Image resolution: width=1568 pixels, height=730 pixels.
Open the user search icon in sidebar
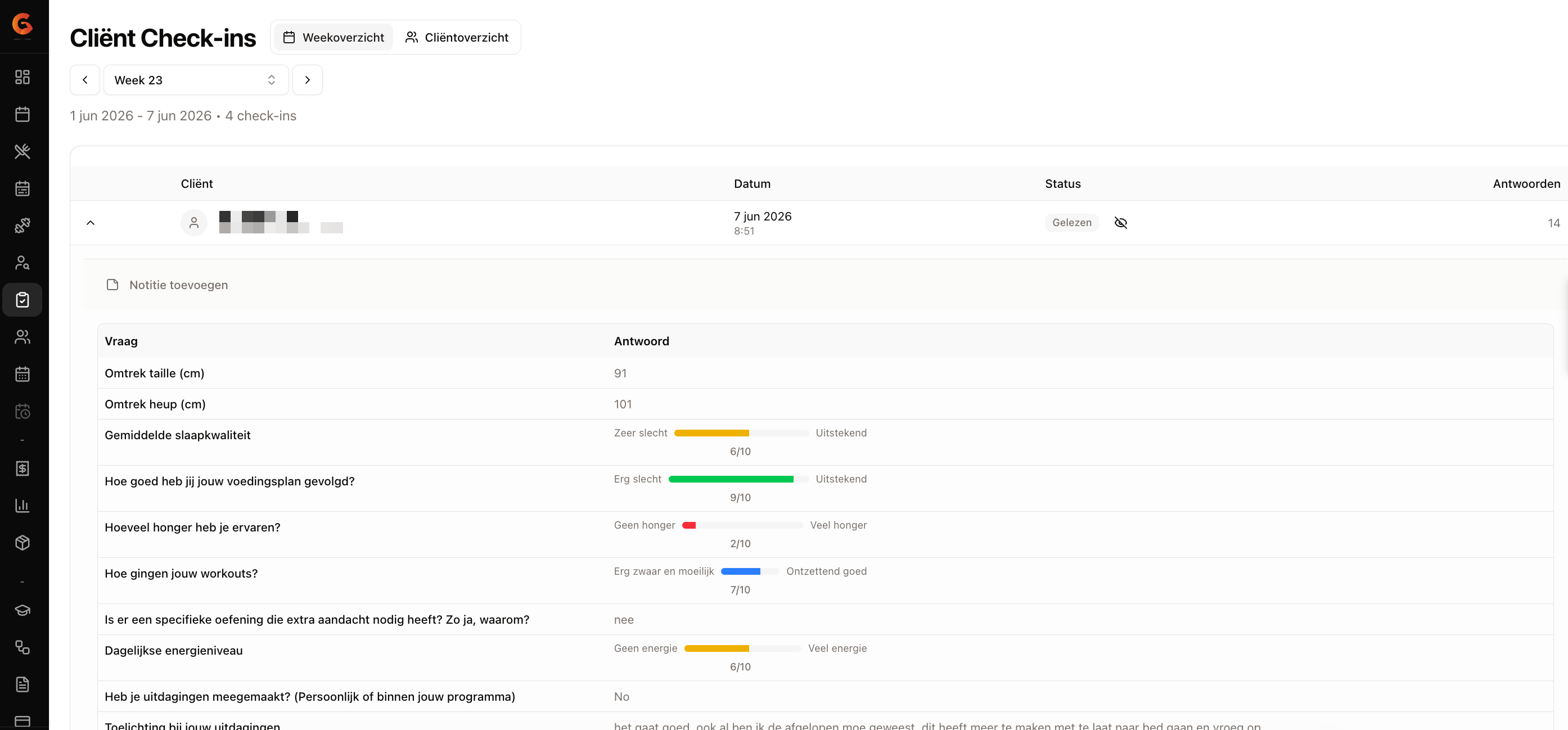(x=22, y=263)
